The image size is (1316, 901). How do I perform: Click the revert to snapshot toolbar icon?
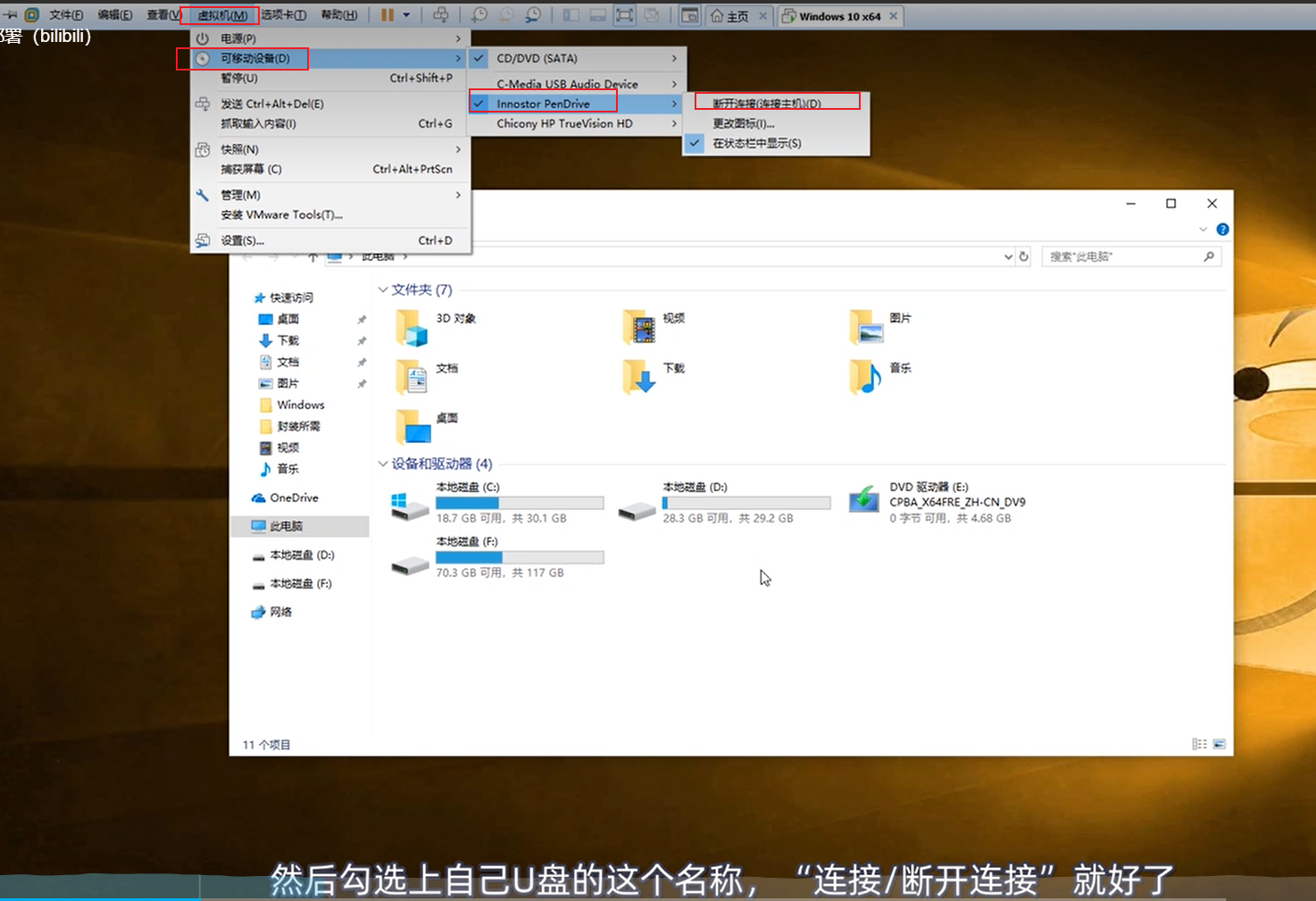(506, 15)
